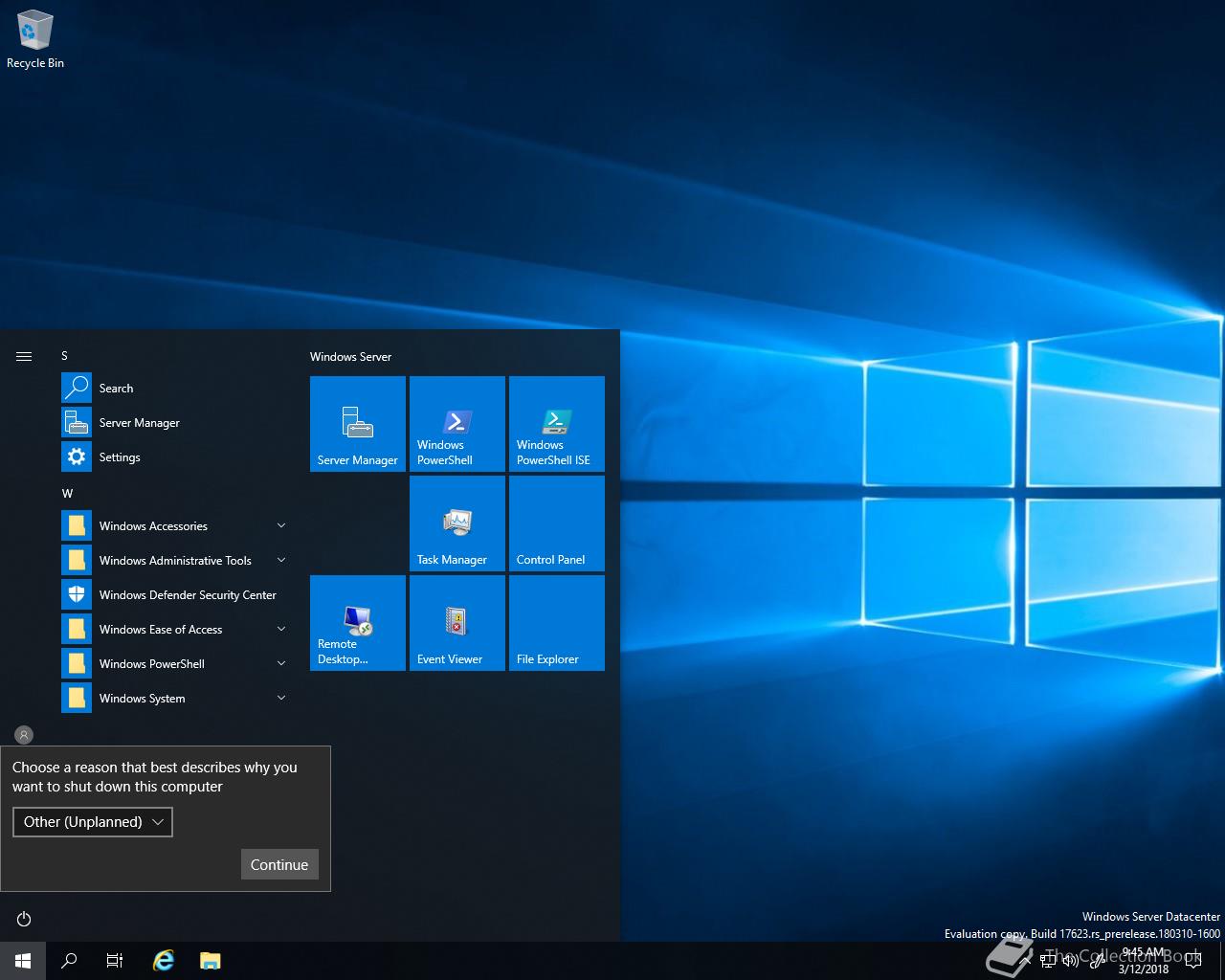Open Task View on the taskbar

point(115,961)
